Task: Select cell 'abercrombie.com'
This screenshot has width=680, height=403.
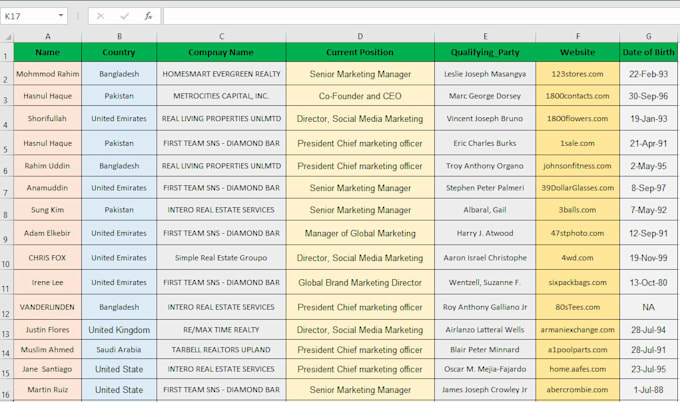Action: (578, 390)
